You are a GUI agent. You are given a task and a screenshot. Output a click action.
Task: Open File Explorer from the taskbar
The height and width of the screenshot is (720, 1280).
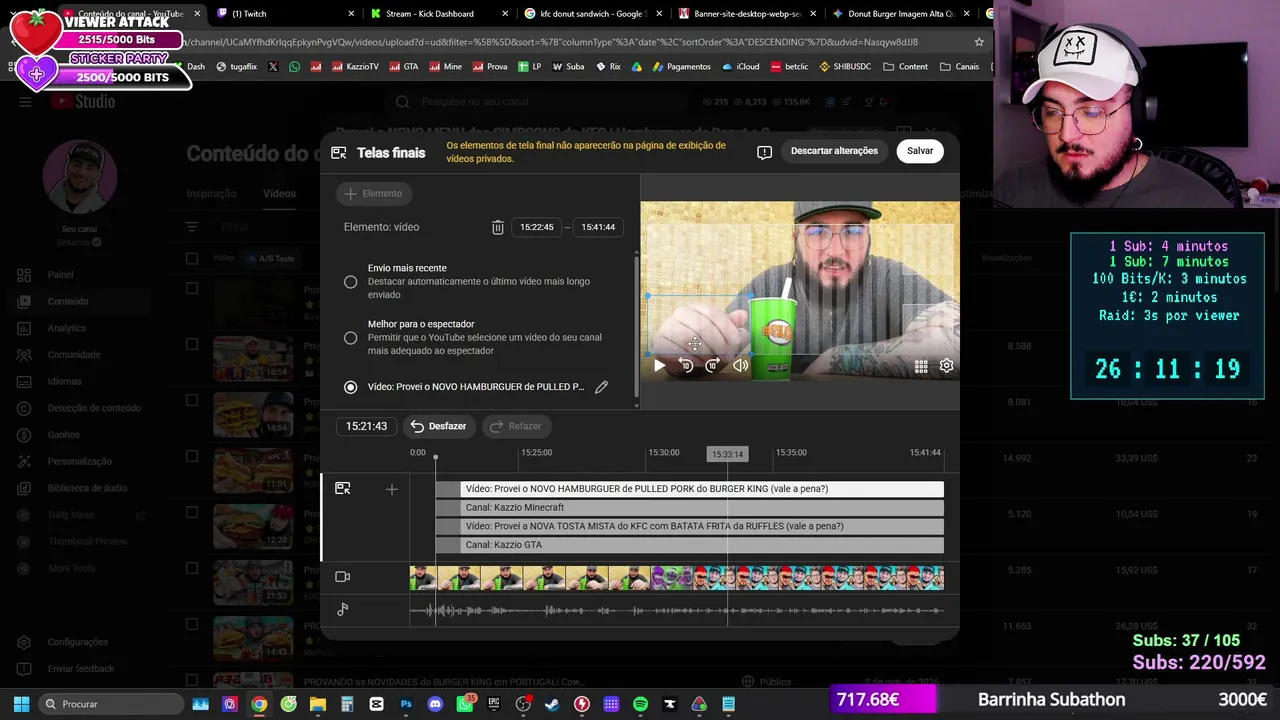click(x=318, y=704)
